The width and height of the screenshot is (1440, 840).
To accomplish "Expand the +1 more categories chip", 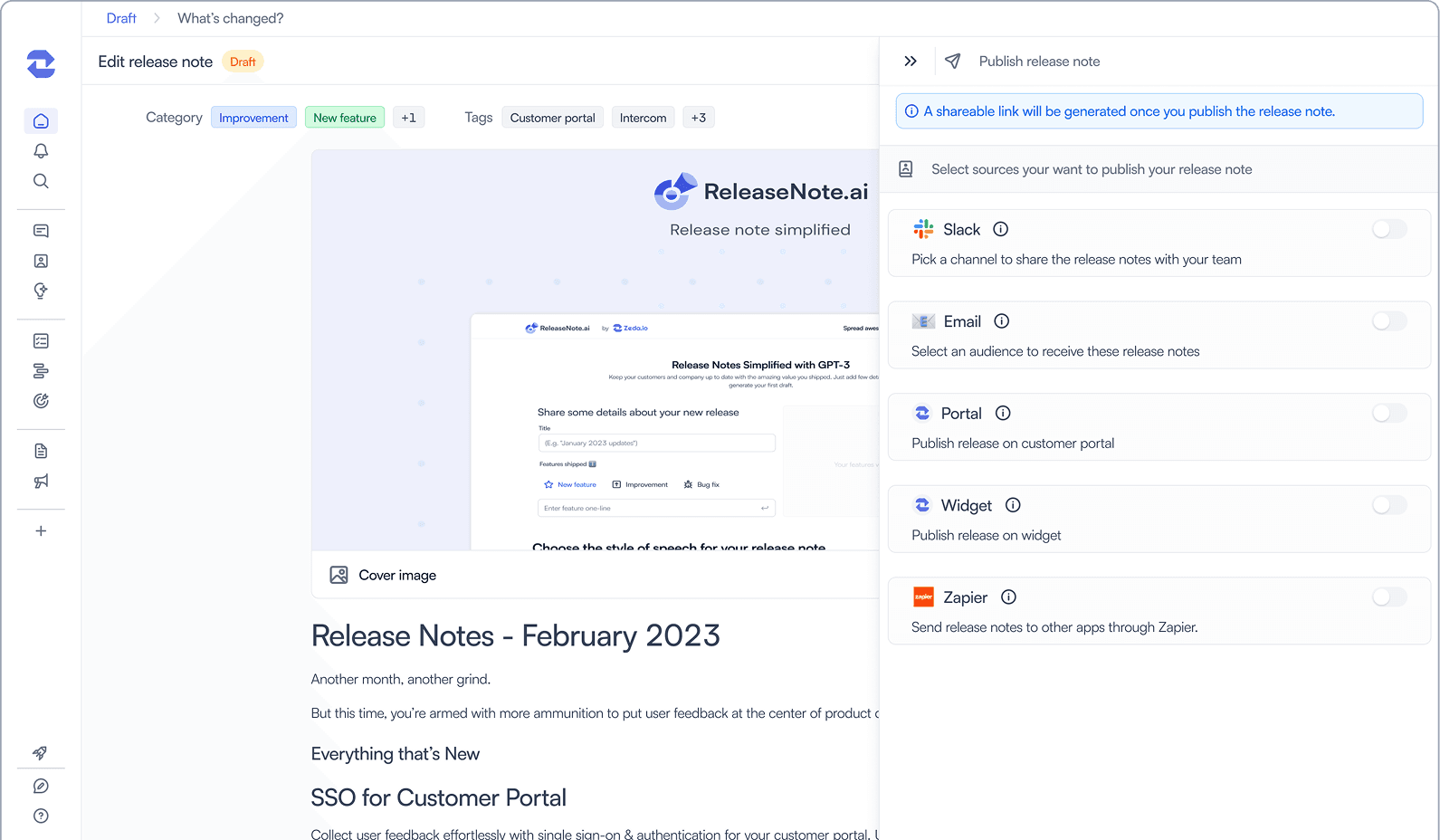I will click(x=409, y=118).
